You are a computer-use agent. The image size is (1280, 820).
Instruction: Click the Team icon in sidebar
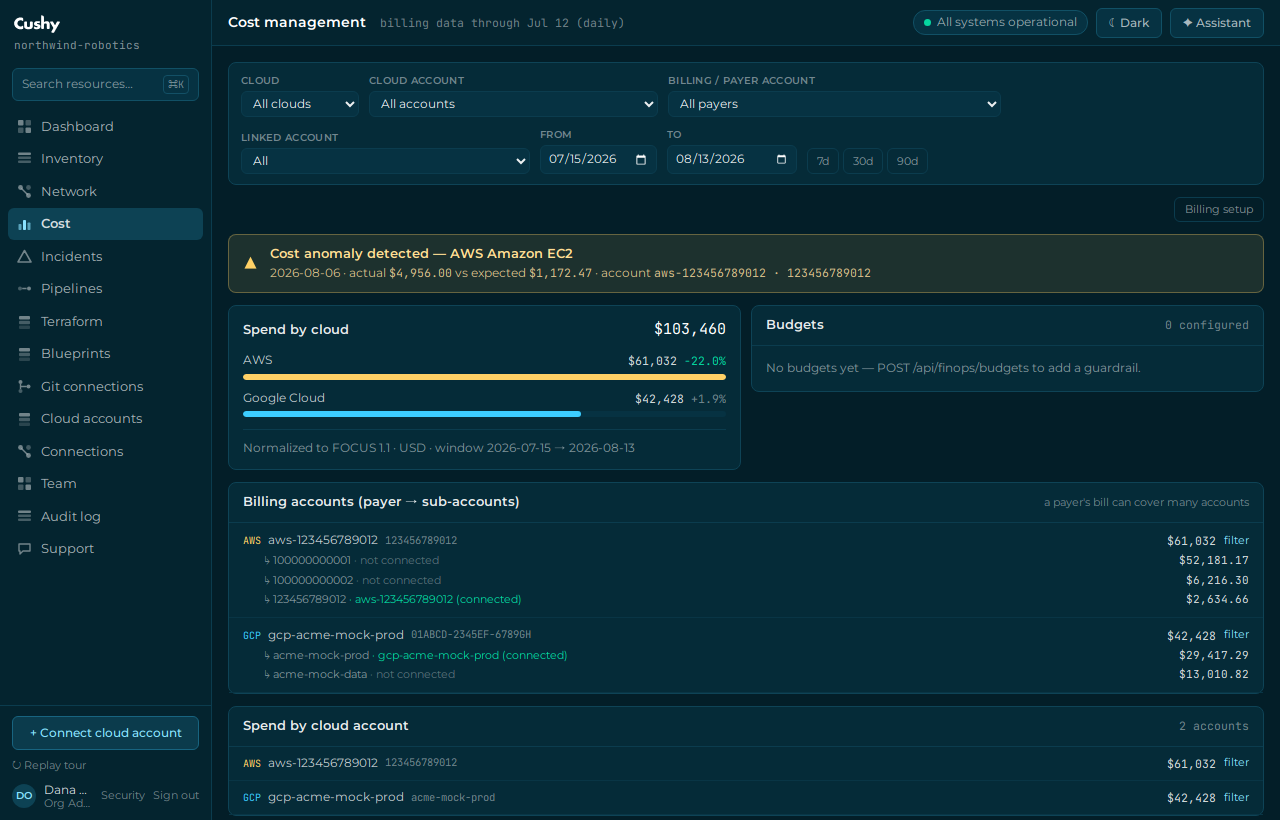pyautogui.click(x=25, y=483)
